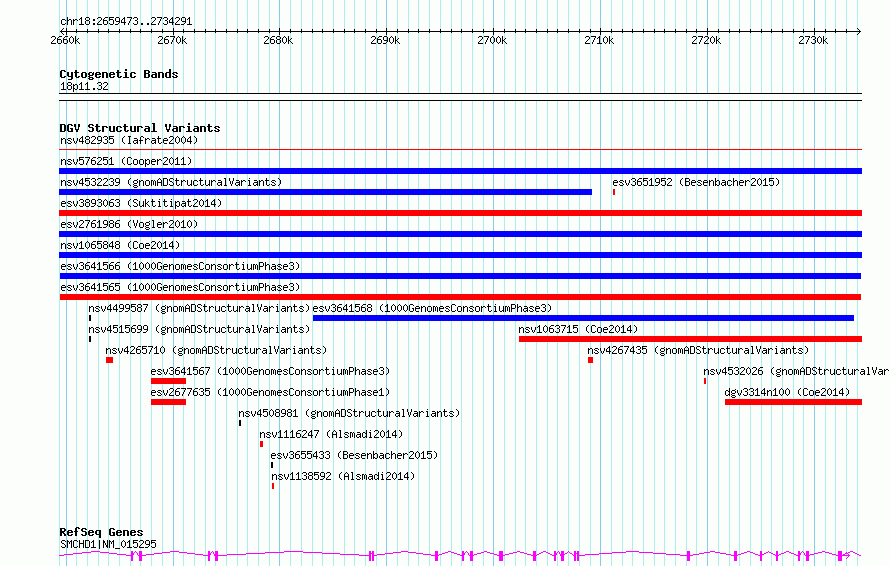Click the esv3641566 blue variant bar
Image resolution: width=890 pixels, height=566 pixels.
pos(460,276)
